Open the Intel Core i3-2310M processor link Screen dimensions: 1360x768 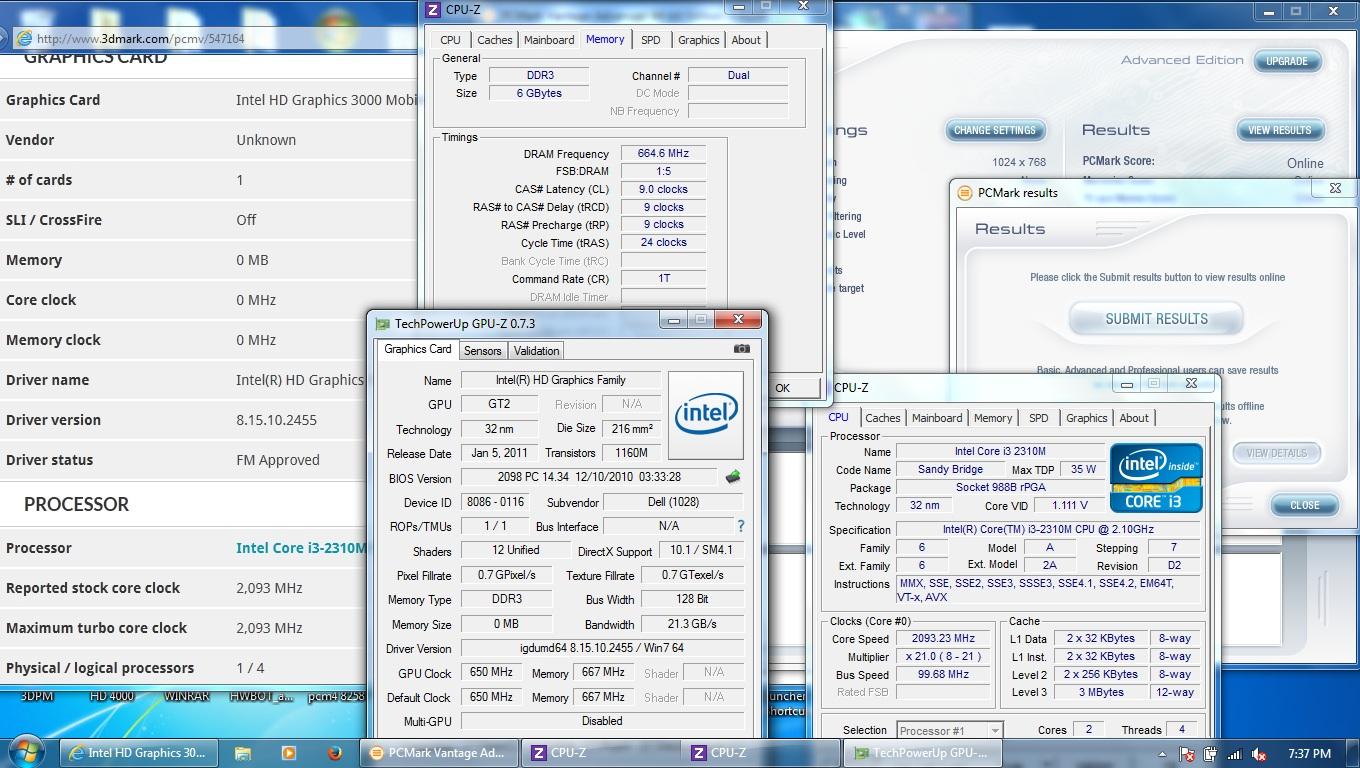pyautogui.click(x=301, y=548)
